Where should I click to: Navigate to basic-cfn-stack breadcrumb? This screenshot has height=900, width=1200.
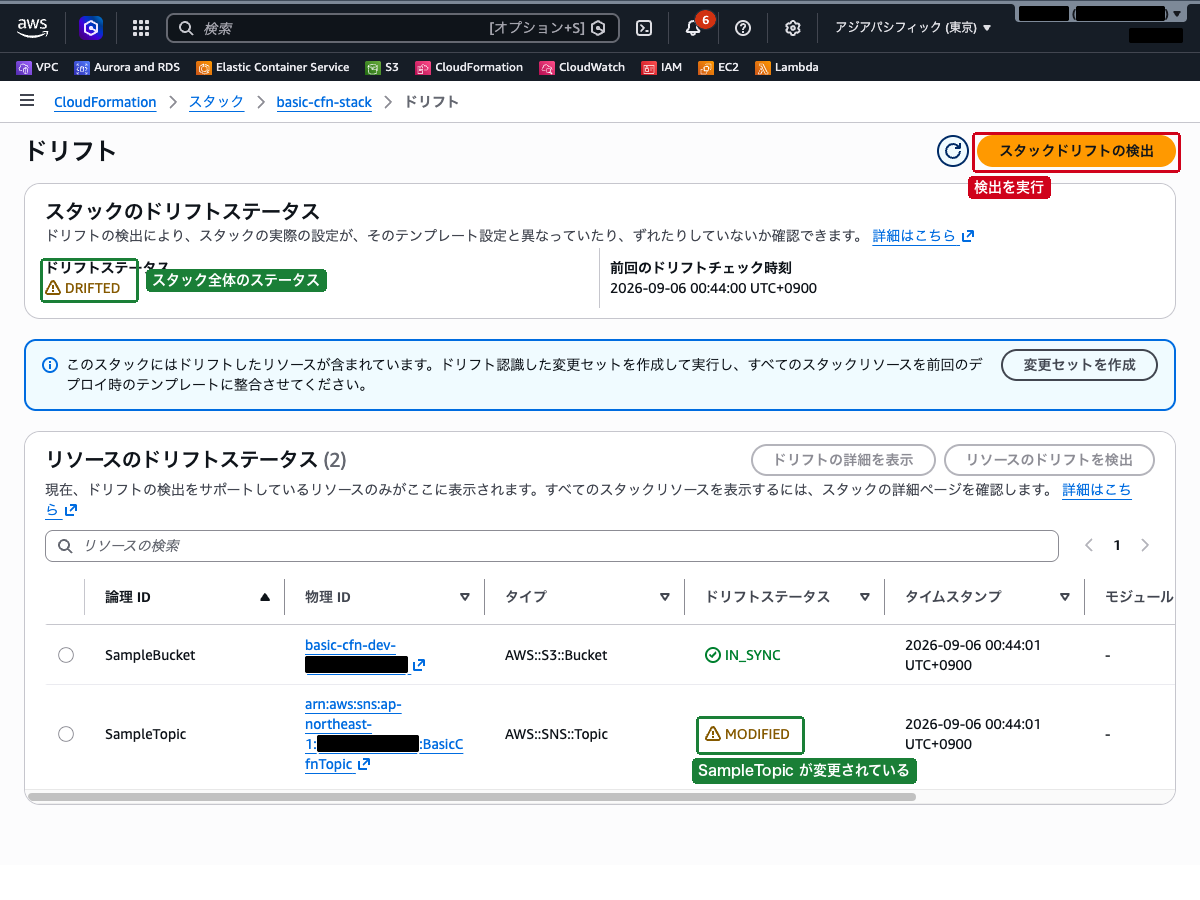(324, 102)
